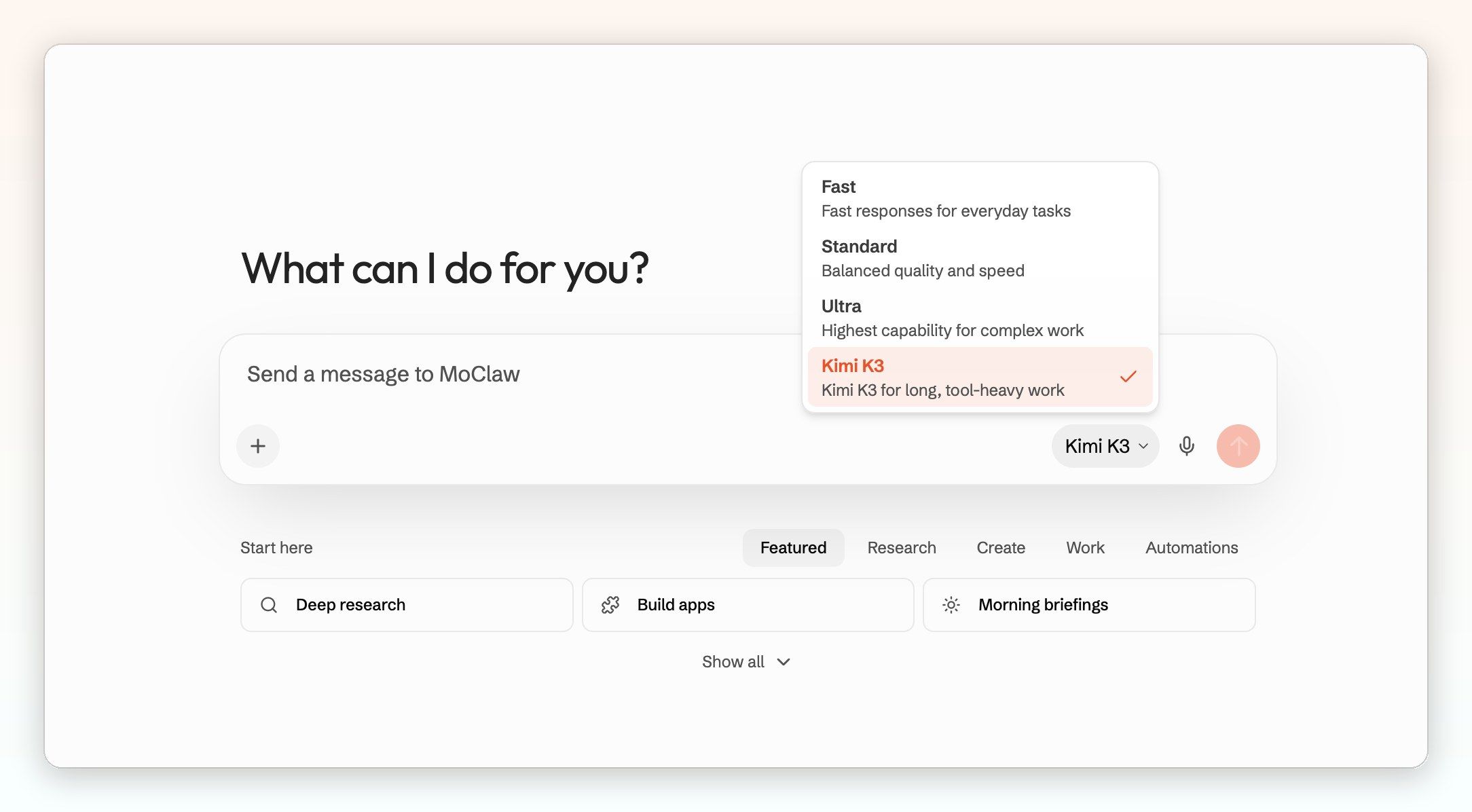The image size is (1472, 812).
Task: Select the Standard model option
Action: coord(980,258)
